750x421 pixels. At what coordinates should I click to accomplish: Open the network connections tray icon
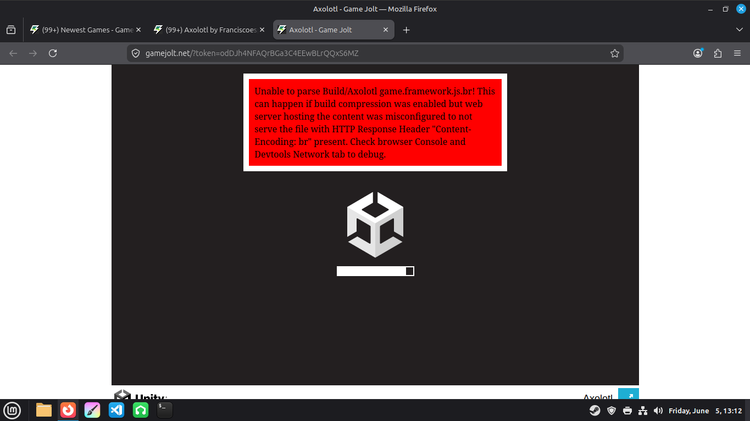click(643, 410)
